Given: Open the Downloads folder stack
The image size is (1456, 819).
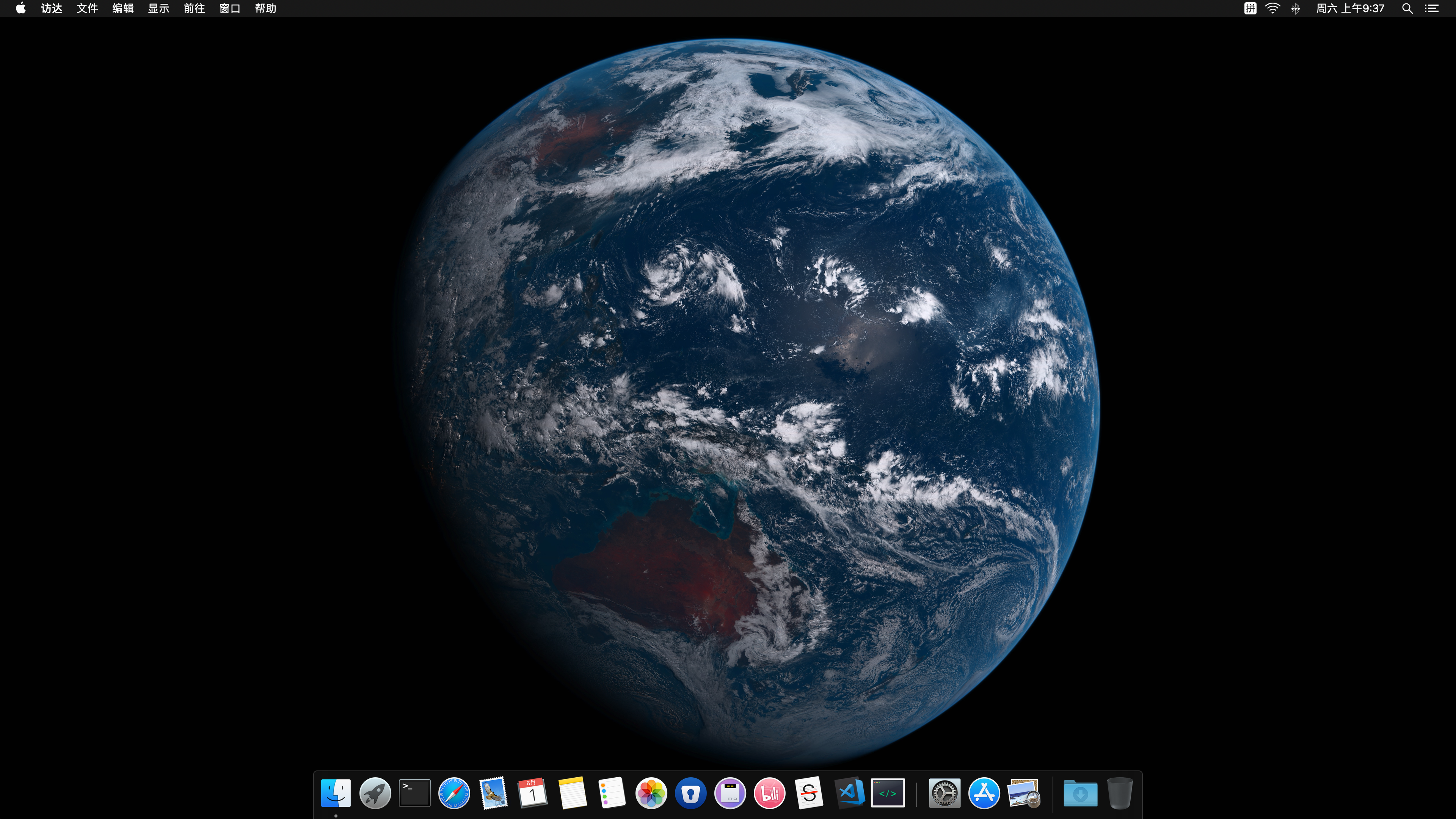Looking at the screenshot, I should tap(1080, 793).
